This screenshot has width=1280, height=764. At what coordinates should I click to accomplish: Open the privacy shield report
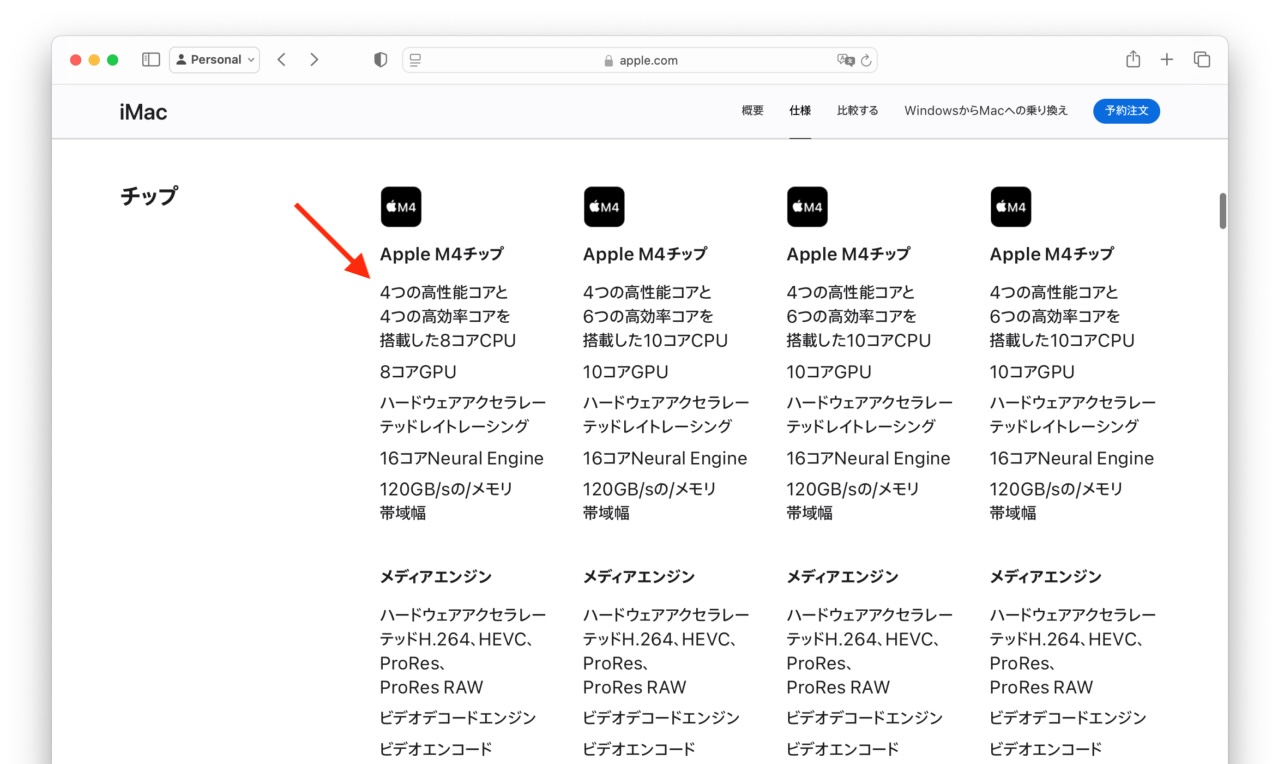380,60
